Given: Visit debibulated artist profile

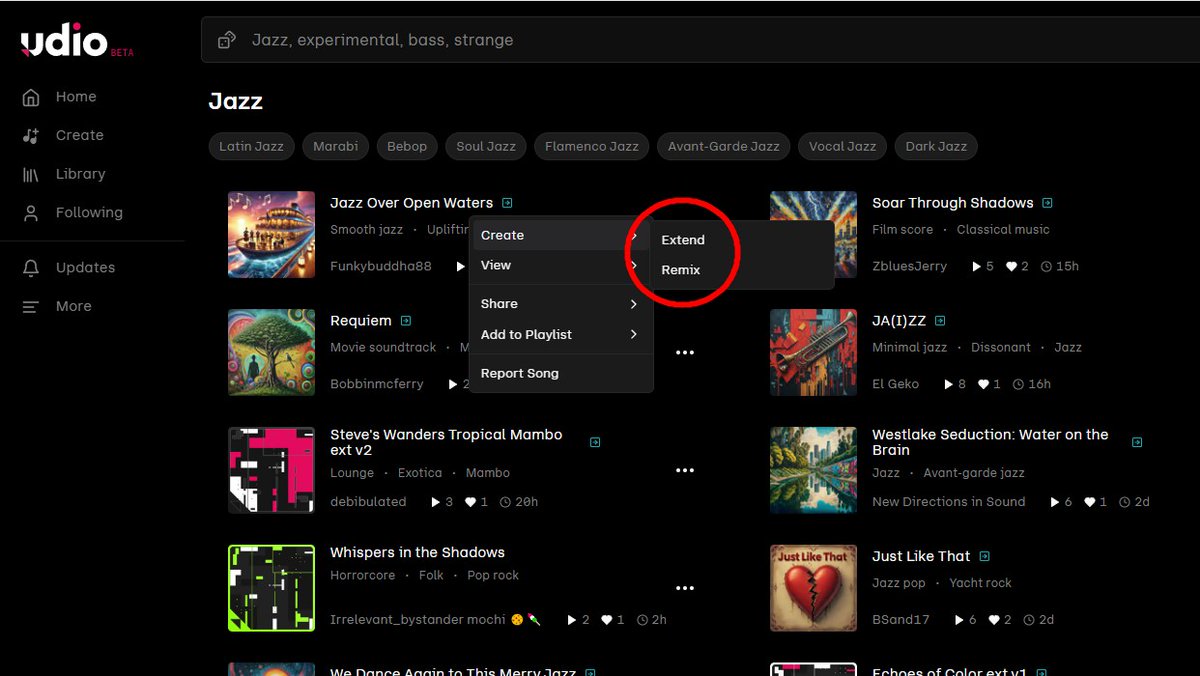Looking at the screenshot, I should (368, 502).
